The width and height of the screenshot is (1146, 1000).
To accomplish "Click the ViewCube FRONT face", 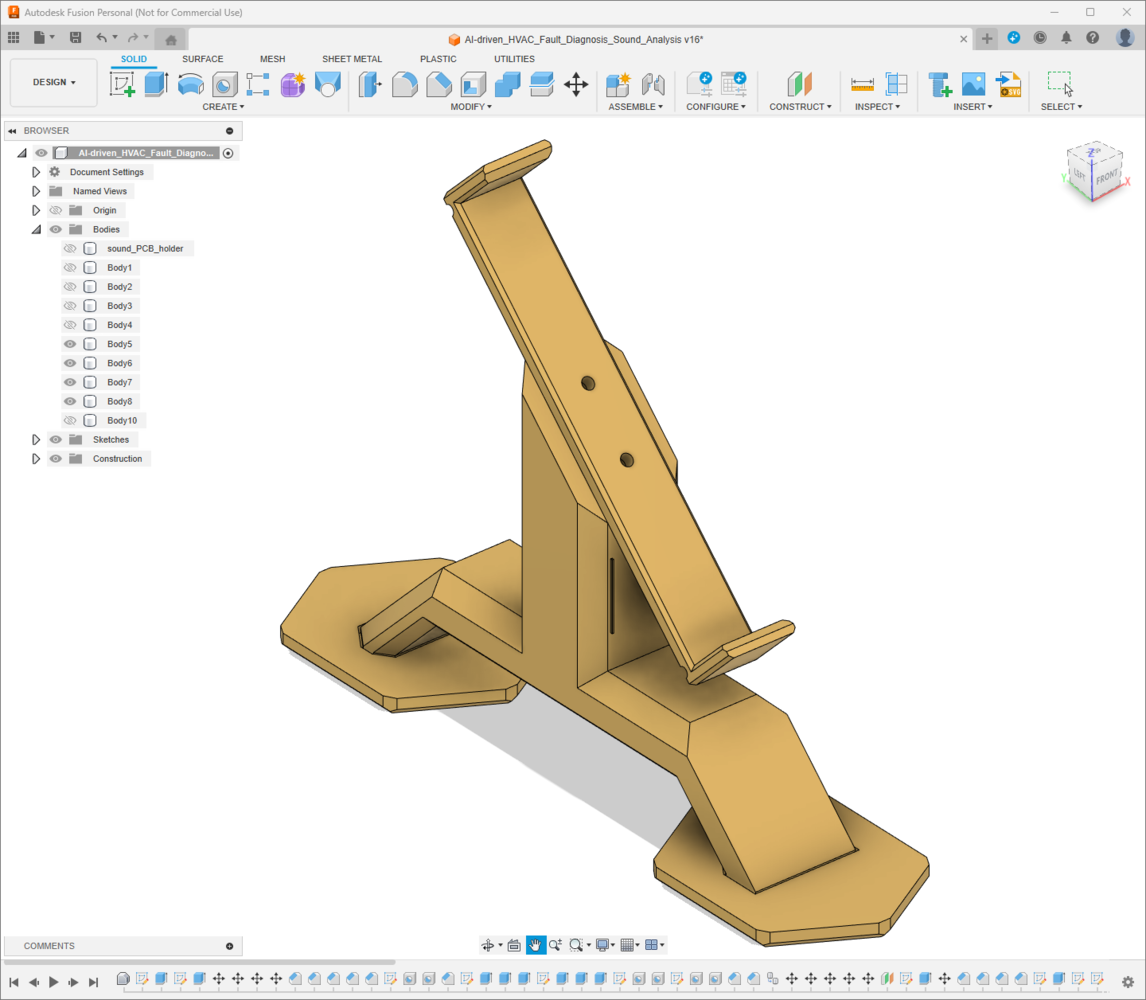I will (x=1107, y=176).
